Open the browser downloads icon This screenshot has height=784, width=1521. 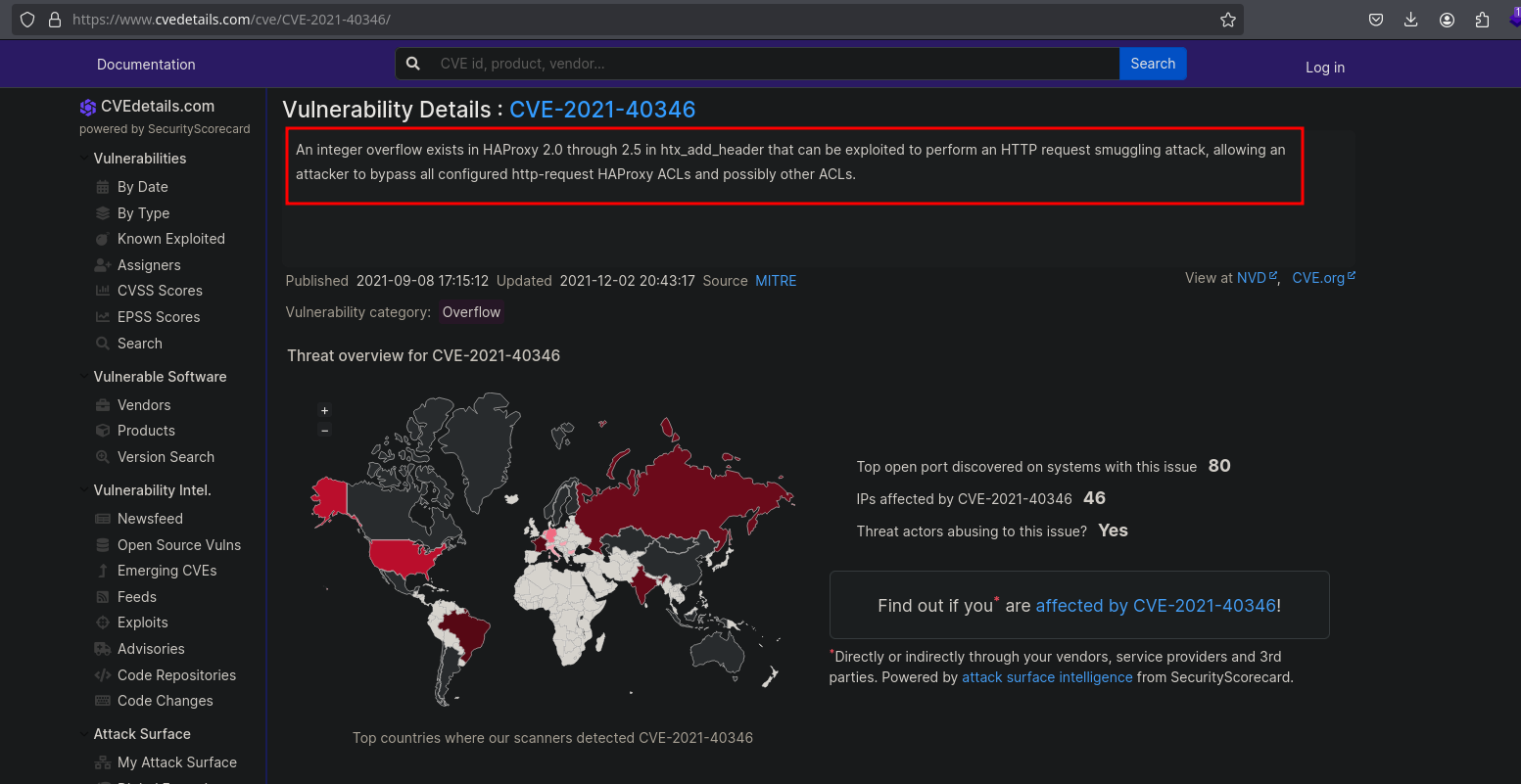point(1411,20)
